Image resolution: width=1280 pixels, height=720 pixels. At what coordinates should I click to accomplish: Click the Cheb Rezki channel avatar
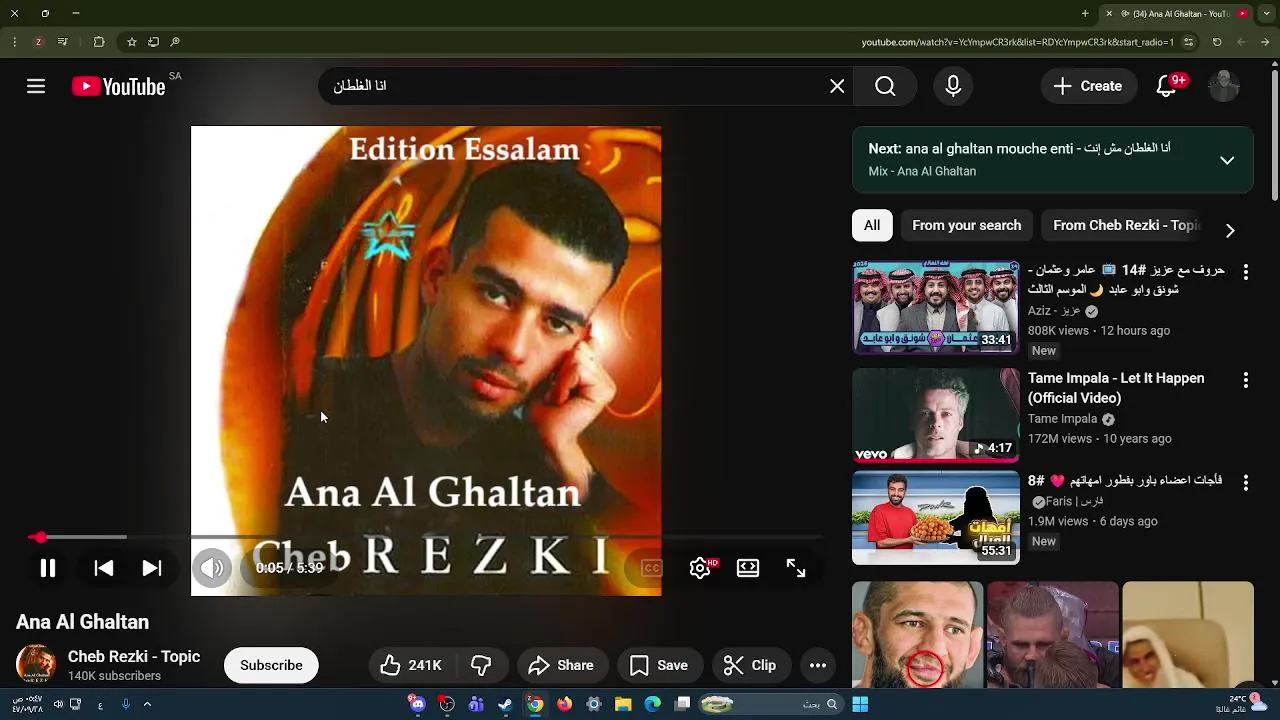point(36,665)
